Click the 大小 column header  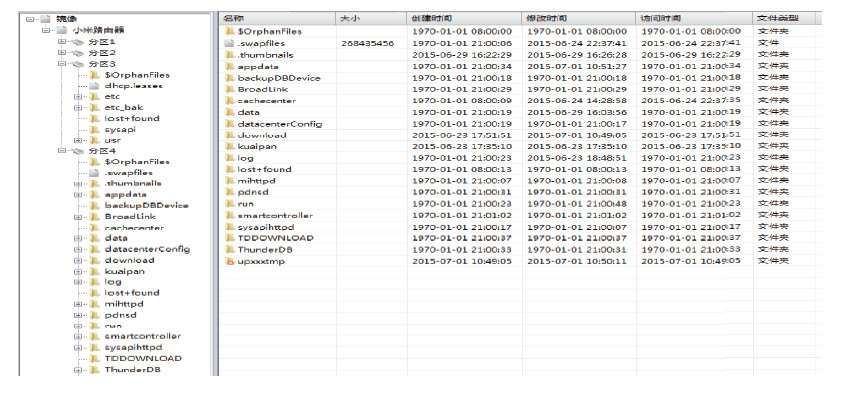point(371,19)
